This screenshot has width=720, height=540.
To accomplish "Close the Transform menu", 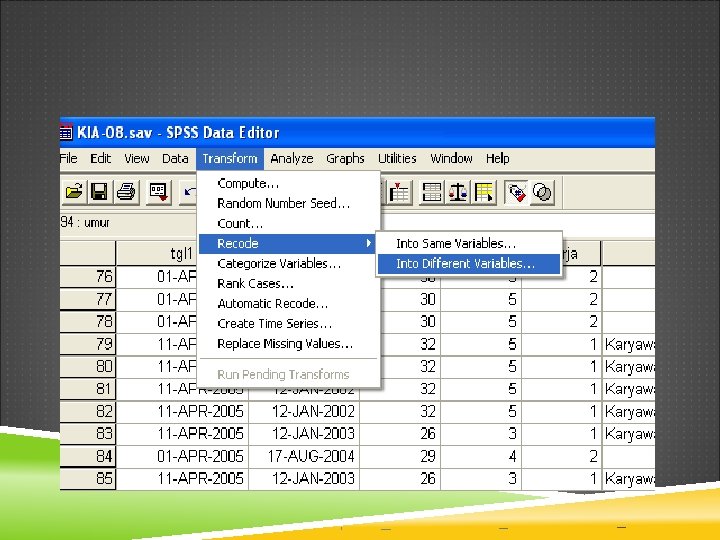I will point(230,158).
